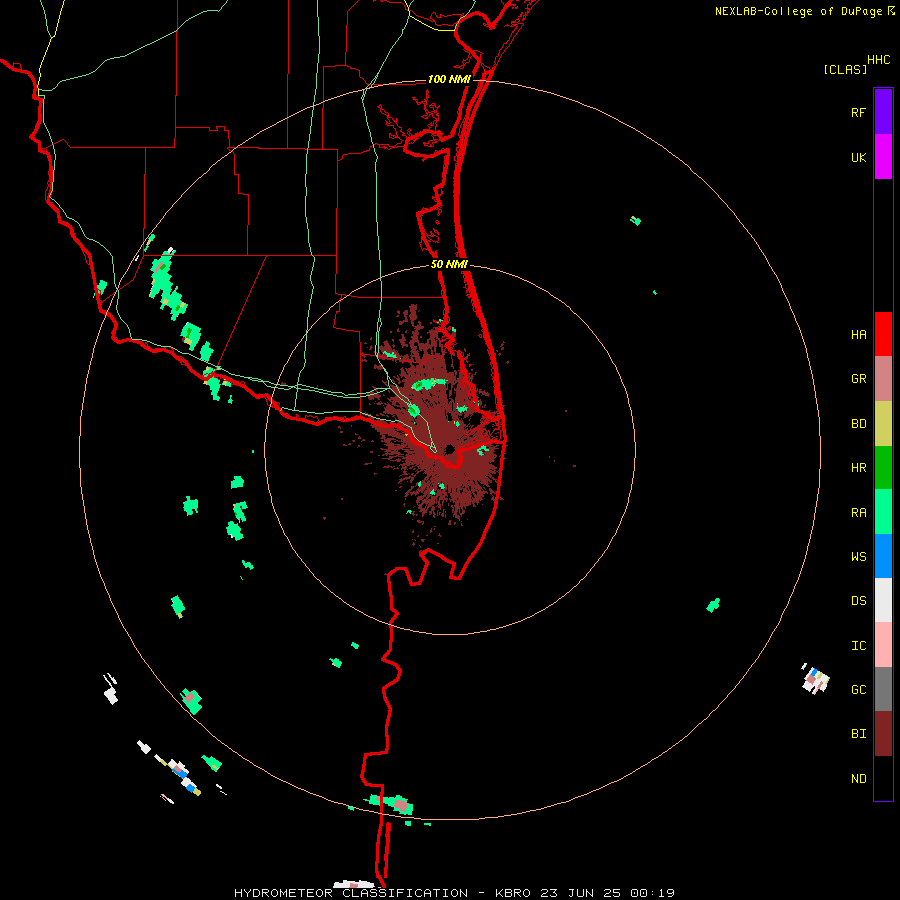
Task: Click the rain echo straddling the 100 NMI ring at bottom
Action: point(390,804)
